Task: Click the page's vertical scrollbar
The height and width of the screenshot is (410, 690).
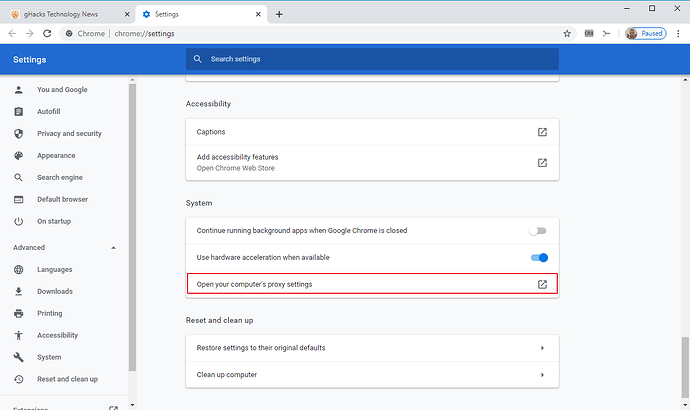Action: tap(685, 360)
